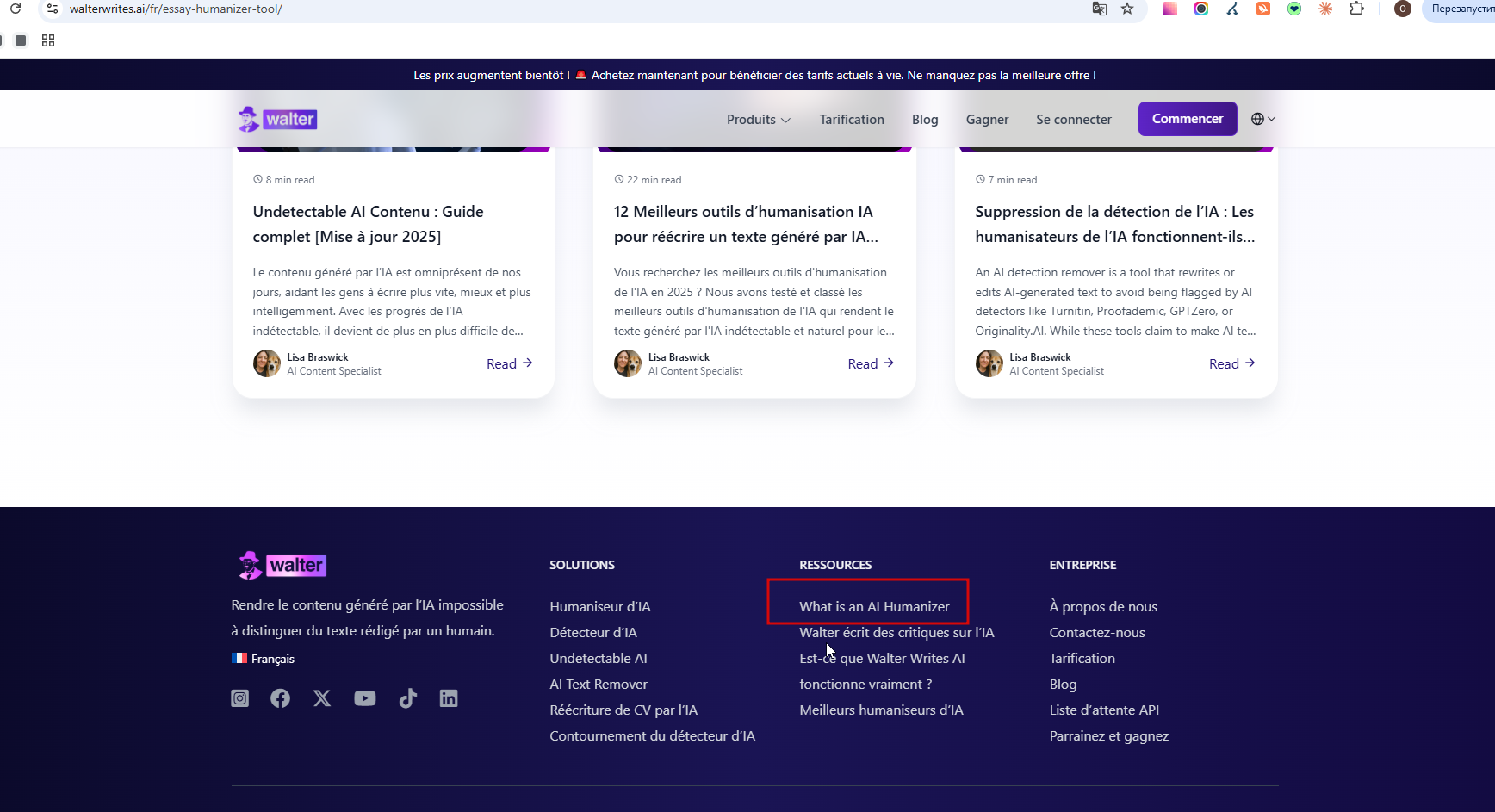
Task: Open Walter's Facebook page
Action: (x=280, y=698)
